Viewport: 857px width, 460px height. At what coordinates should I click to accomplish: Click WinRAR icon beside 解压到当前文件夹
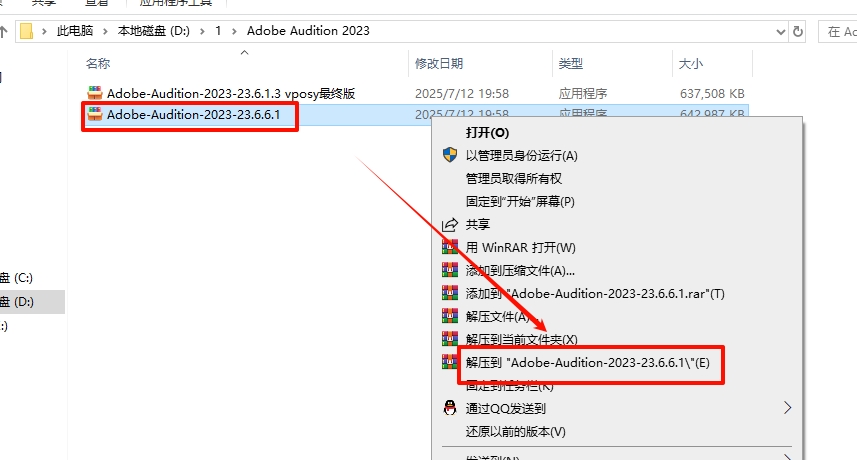point(450,339)
